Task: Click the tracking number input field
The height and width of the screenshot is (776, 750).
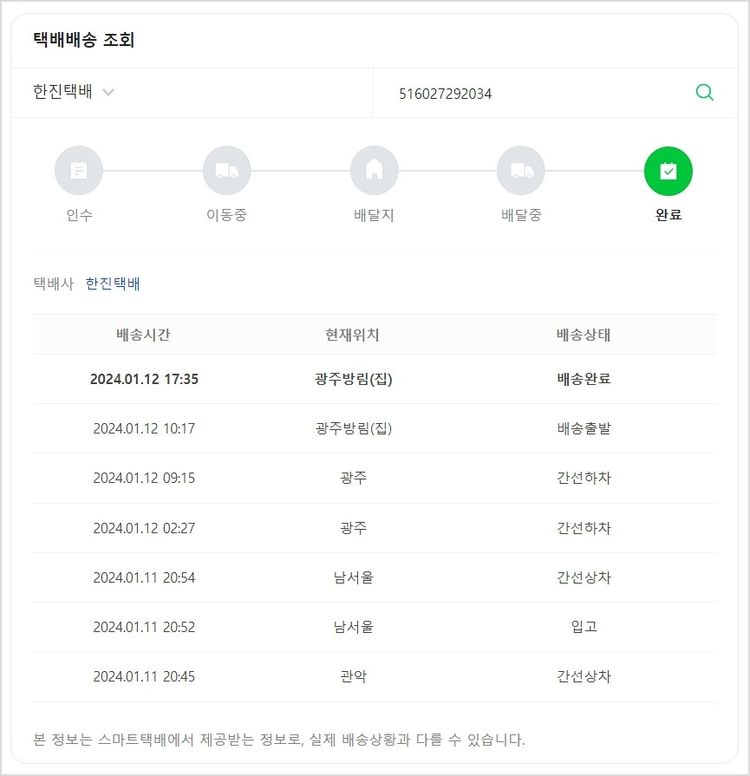Action: click(x=530, y=94)
